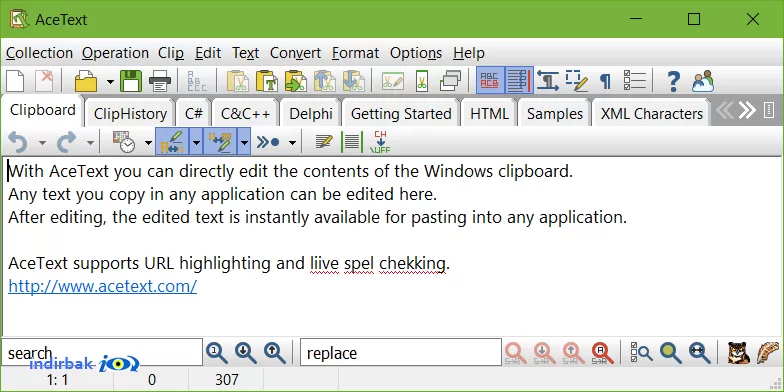Click the olive green magnifier icon

point(670,353)
